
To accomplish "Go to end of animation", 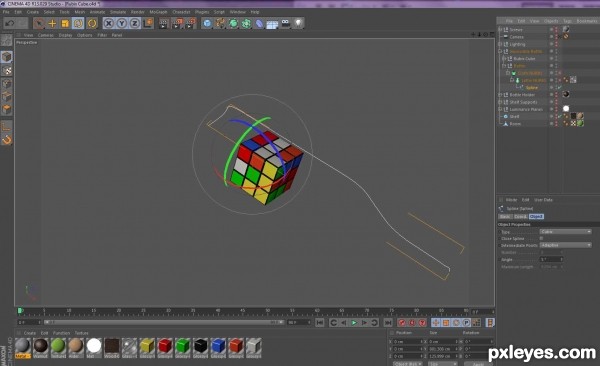I will (388, 323).
